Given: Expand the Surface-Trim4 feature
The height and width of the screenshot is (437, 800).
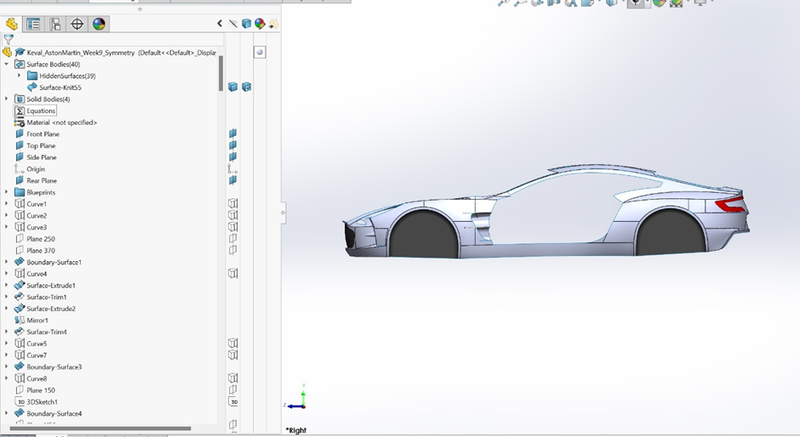Looking at the screenshot, I should [x=7, y=332].
